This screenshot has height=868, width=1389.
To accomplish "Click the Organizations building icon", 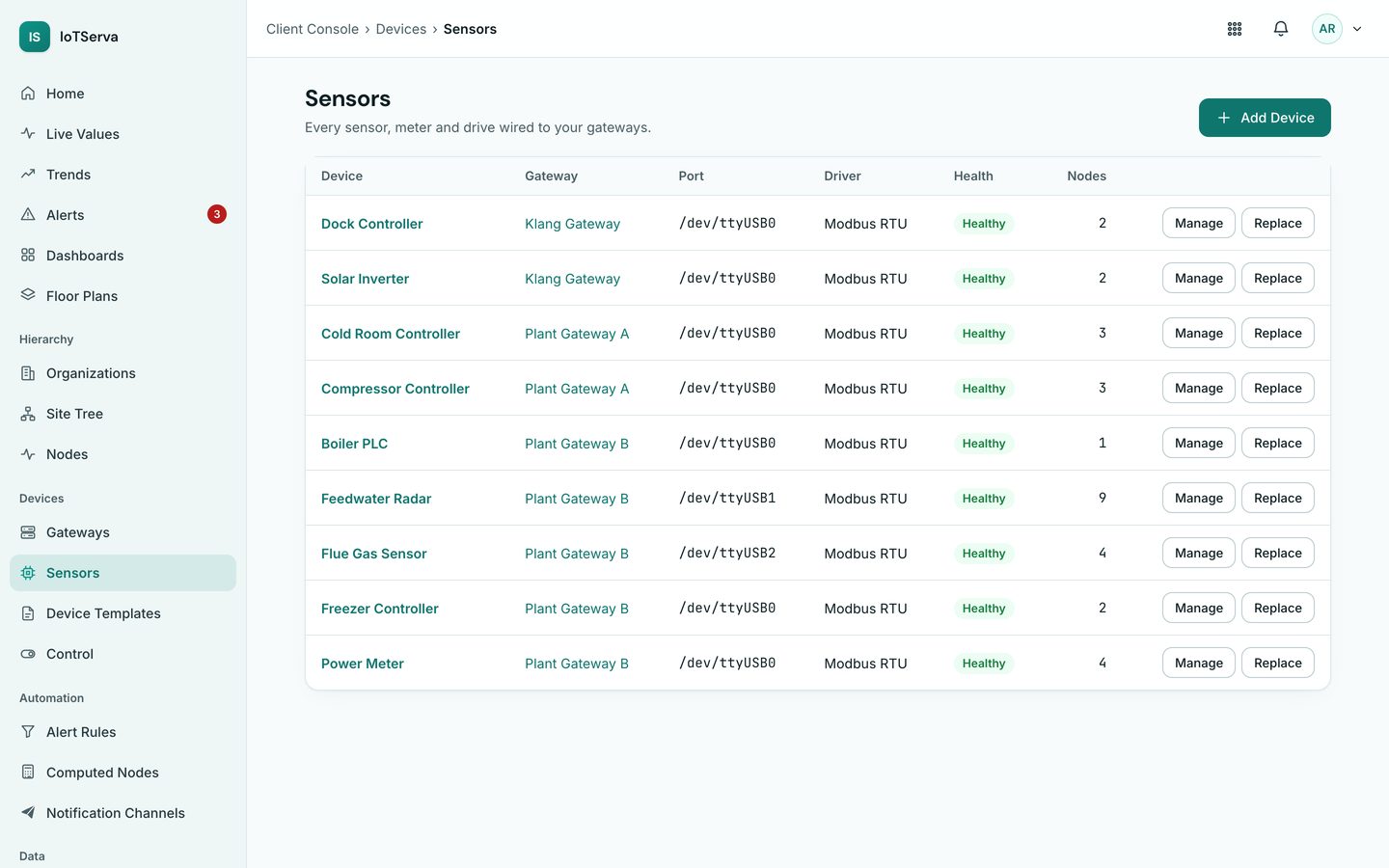I will [28, 373].
